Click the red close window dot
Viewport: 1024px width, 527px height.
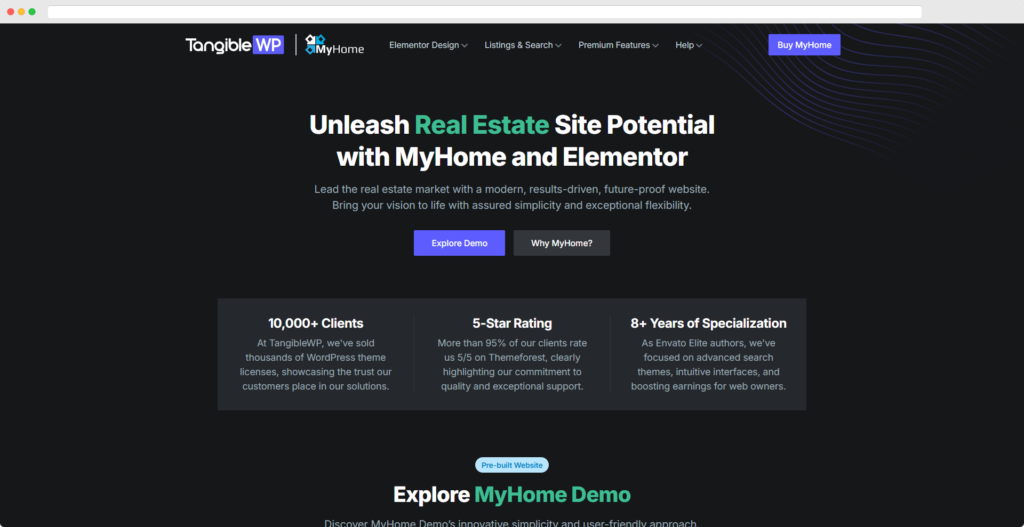coord(10,12)
